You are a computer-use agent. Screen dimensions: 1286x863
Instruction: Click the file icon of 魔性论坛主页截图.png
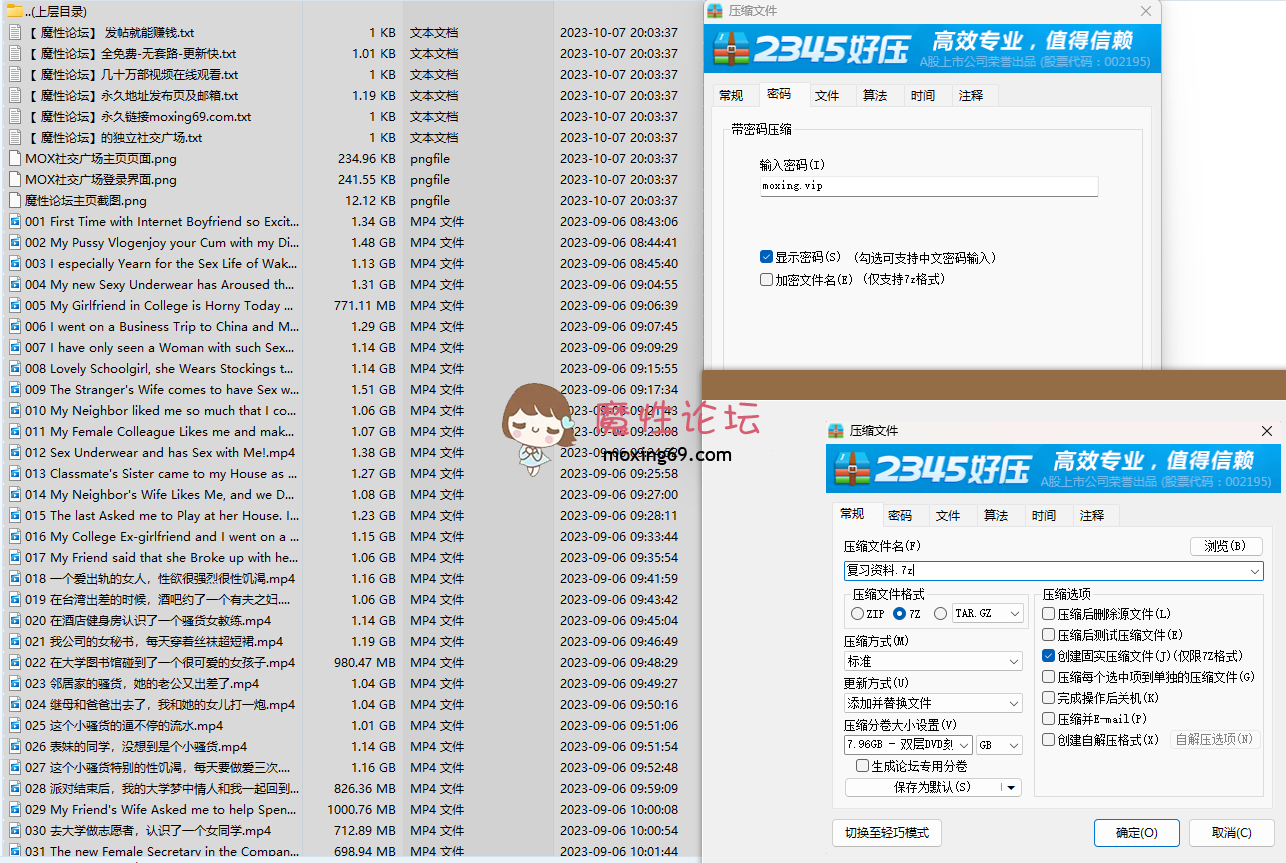click(15, 200)
